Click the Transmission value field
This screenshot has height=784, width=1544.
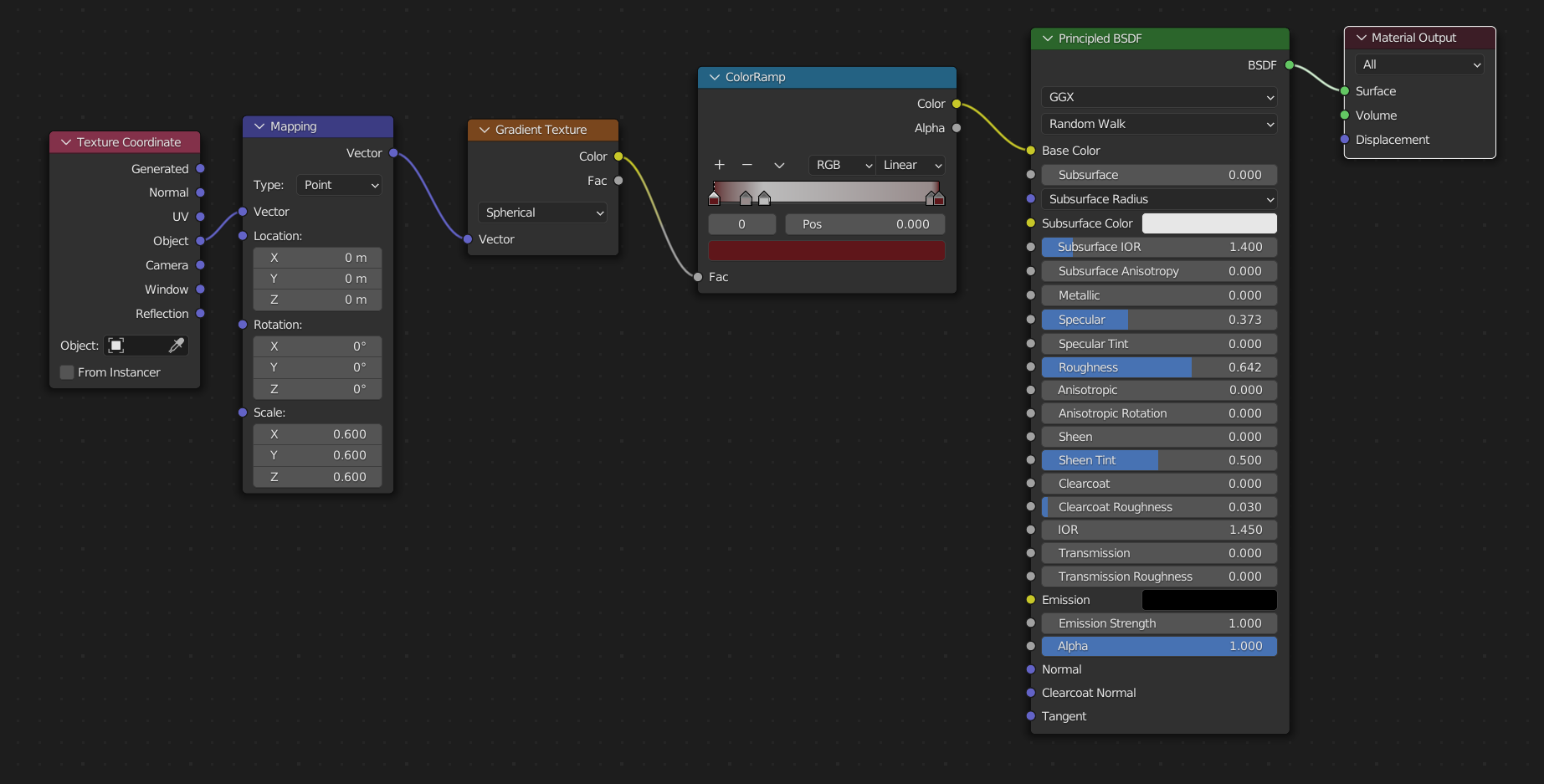click(1159, 553)
